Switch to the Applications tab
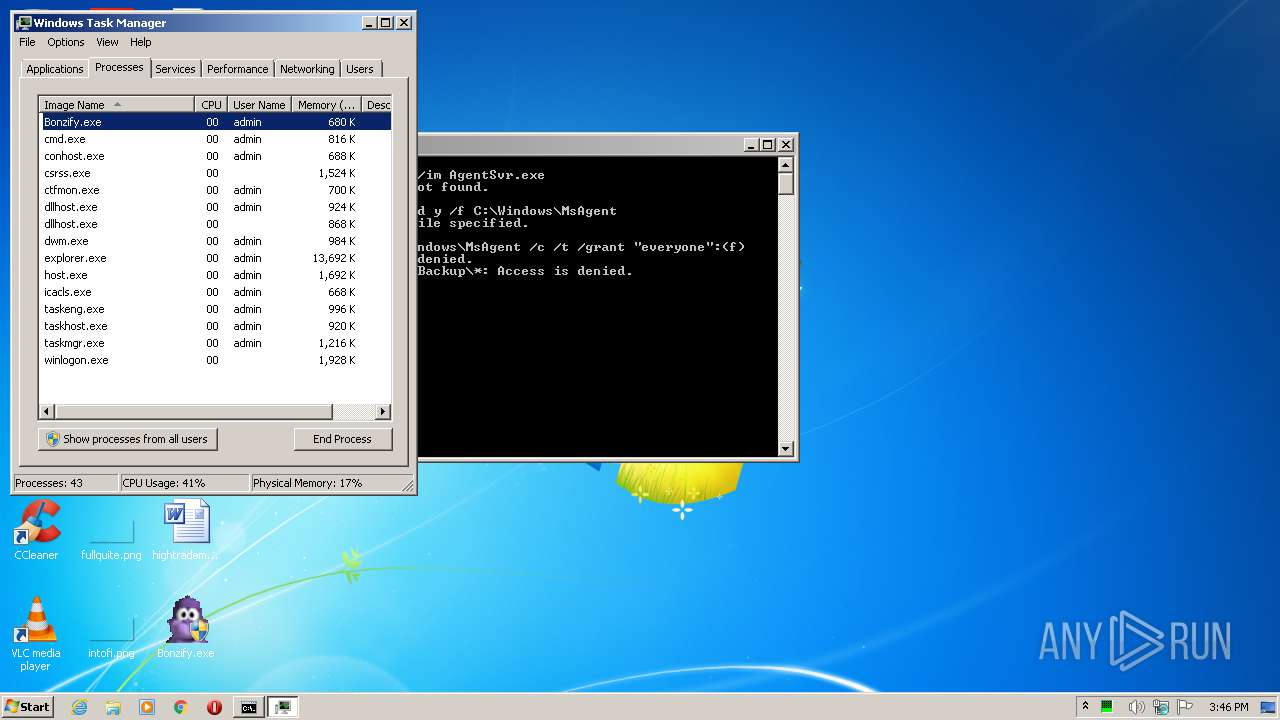The image size is (1280, 720). tap(54, 69)
